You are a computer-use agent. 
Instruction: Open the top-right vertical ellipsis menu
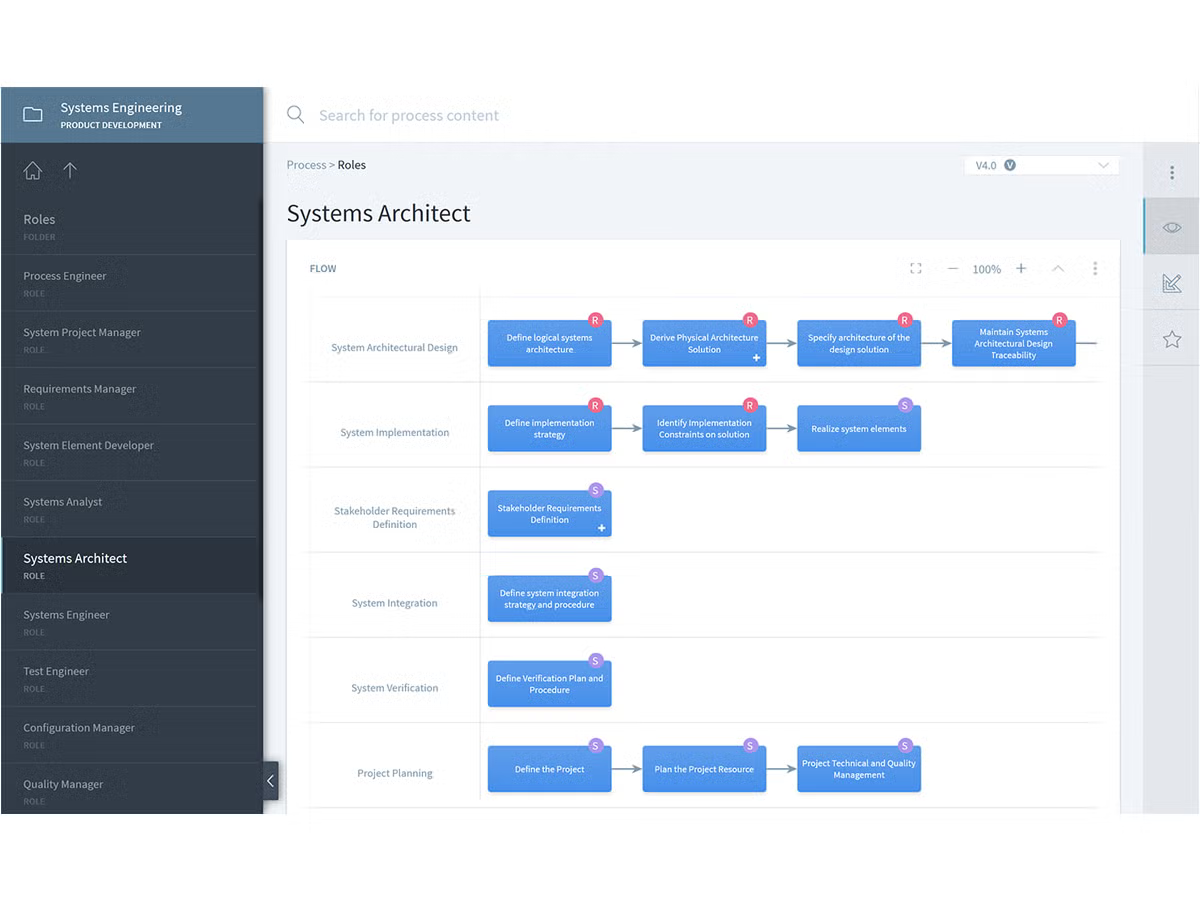[x=1171, y=171]
